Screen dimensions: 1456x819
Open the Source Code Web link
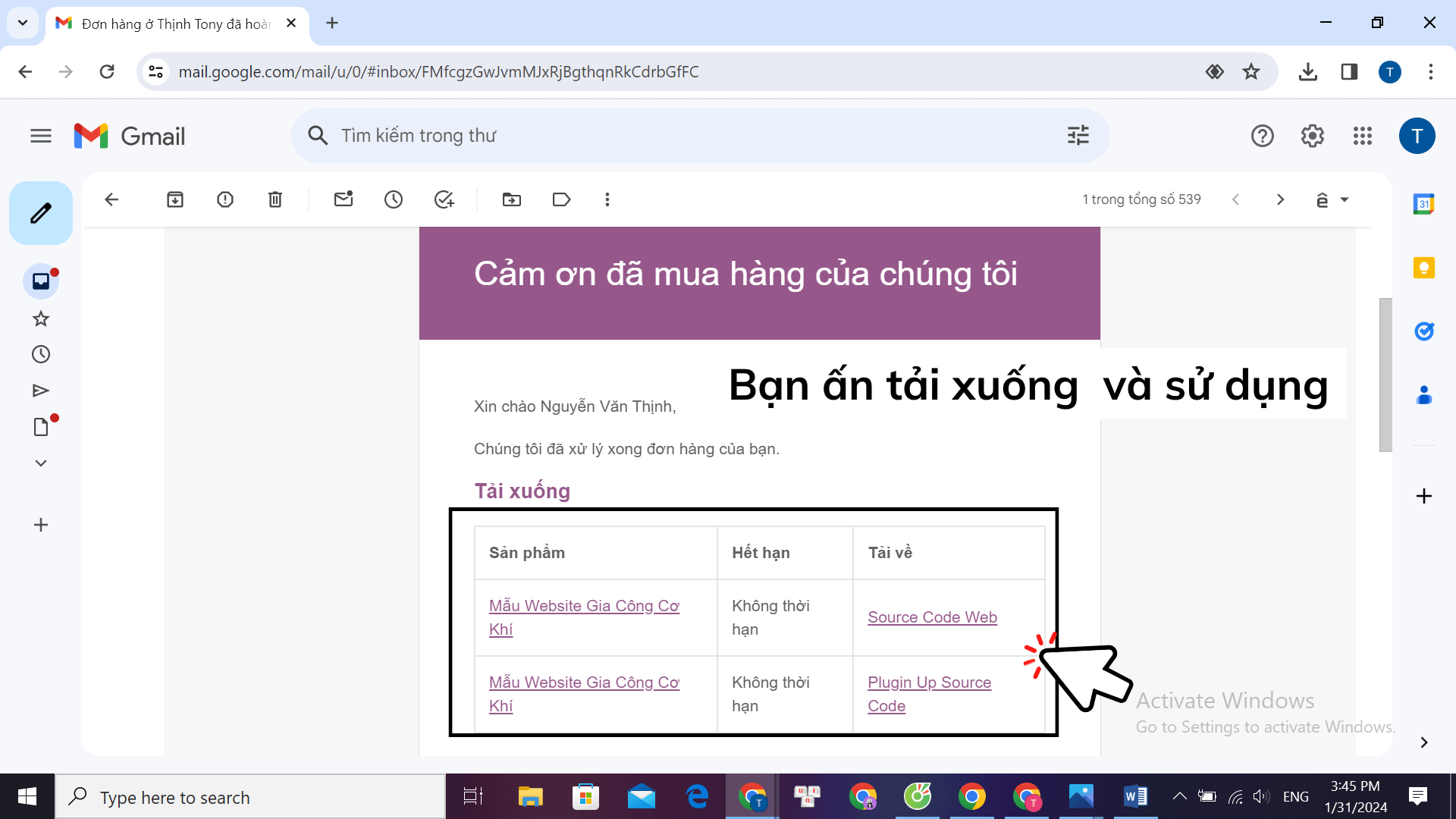point(932,617)
